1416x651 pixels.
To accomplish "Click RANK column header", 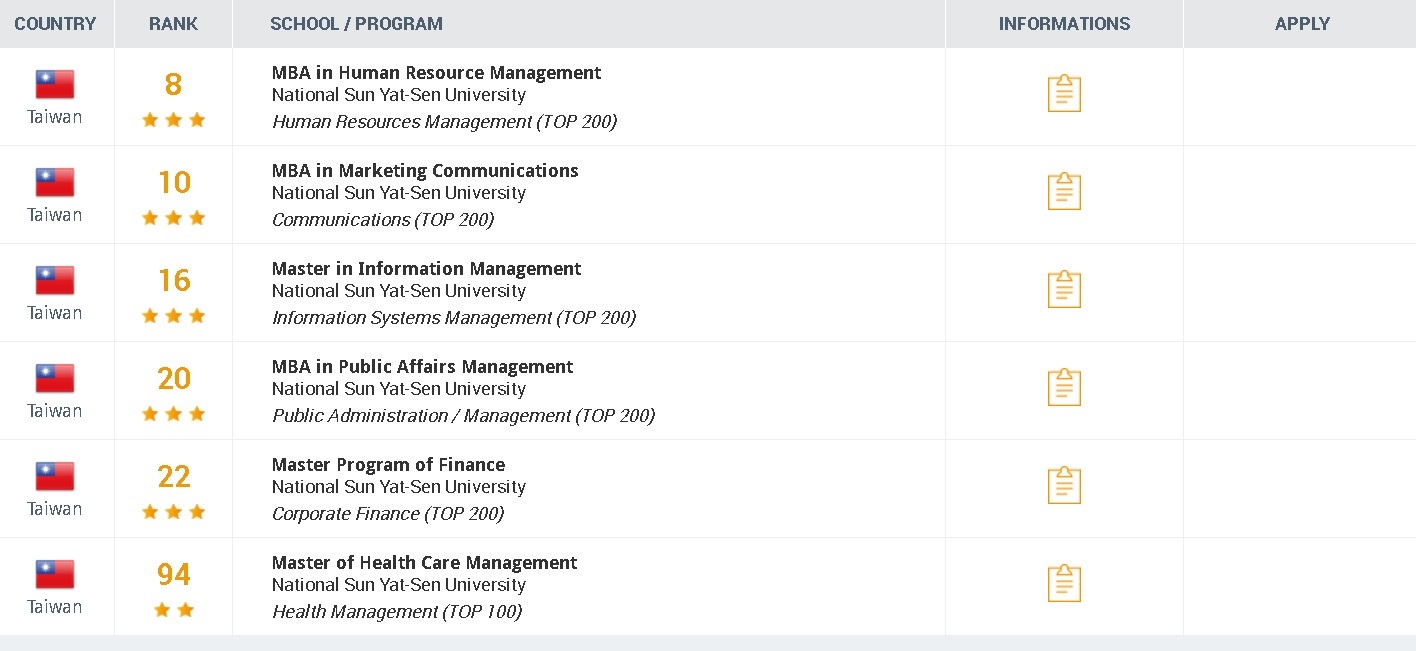I will point(173,24).
